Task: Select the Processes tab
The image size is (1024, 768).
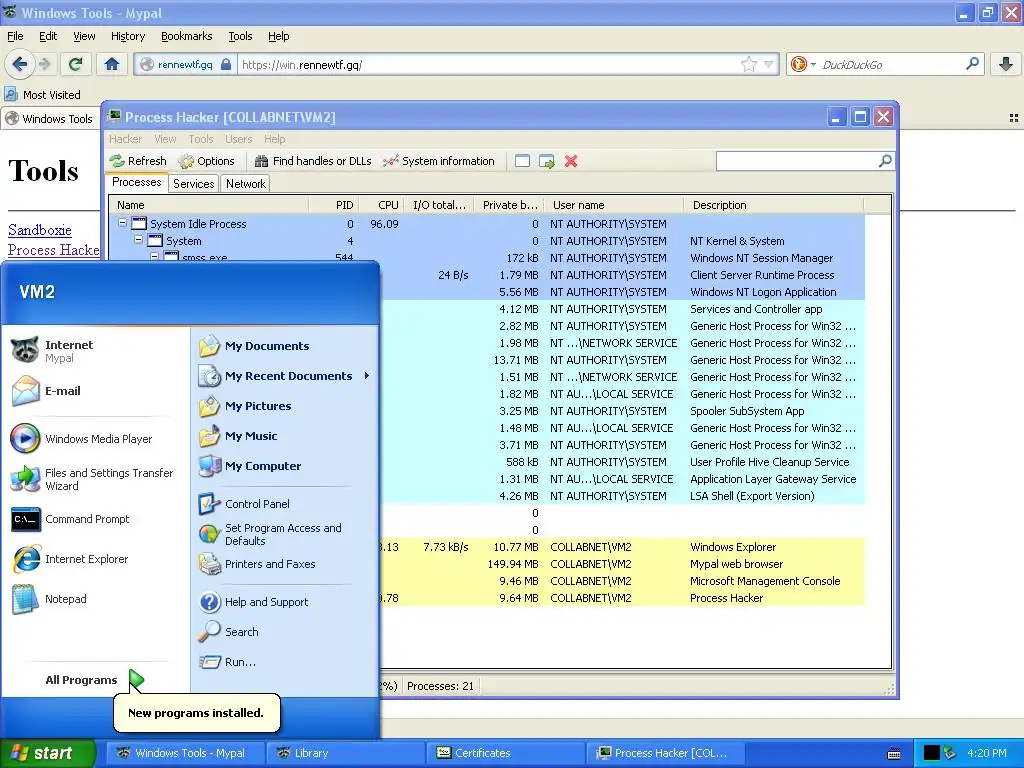Action: point(136,182)
